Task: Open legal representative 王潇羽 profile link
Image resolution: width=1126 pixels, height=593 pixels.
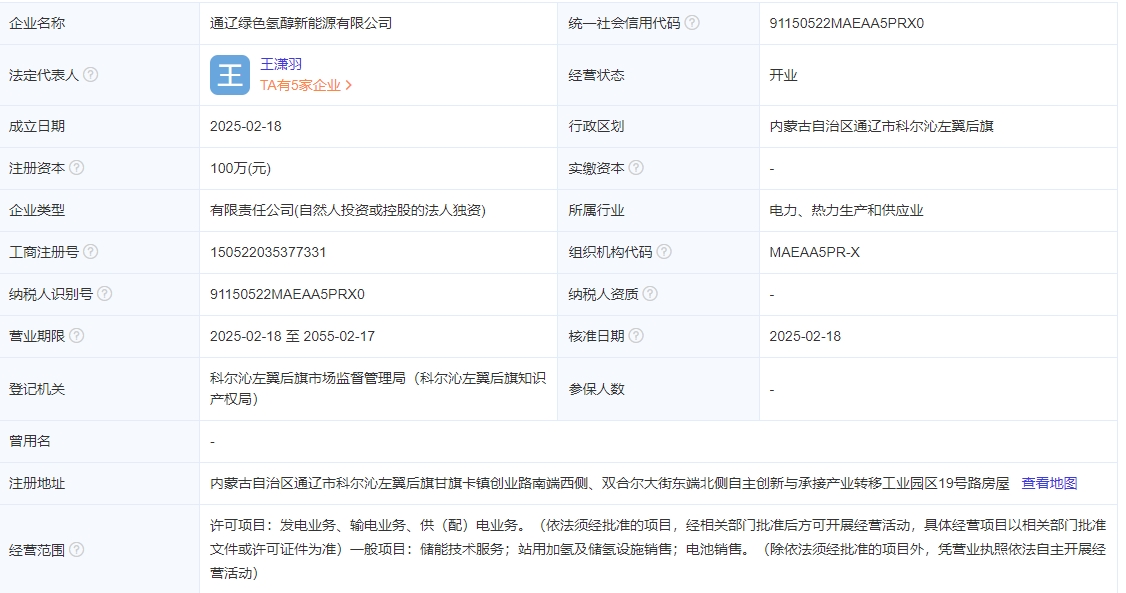Action: coord(281,64)
